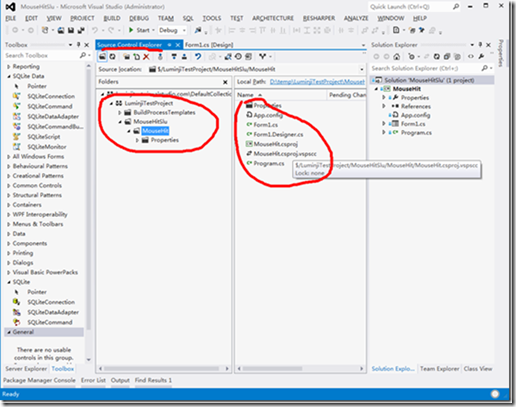
Task: Toggle the Folders pane icon in Source Control Explorer
Action: 102,57
